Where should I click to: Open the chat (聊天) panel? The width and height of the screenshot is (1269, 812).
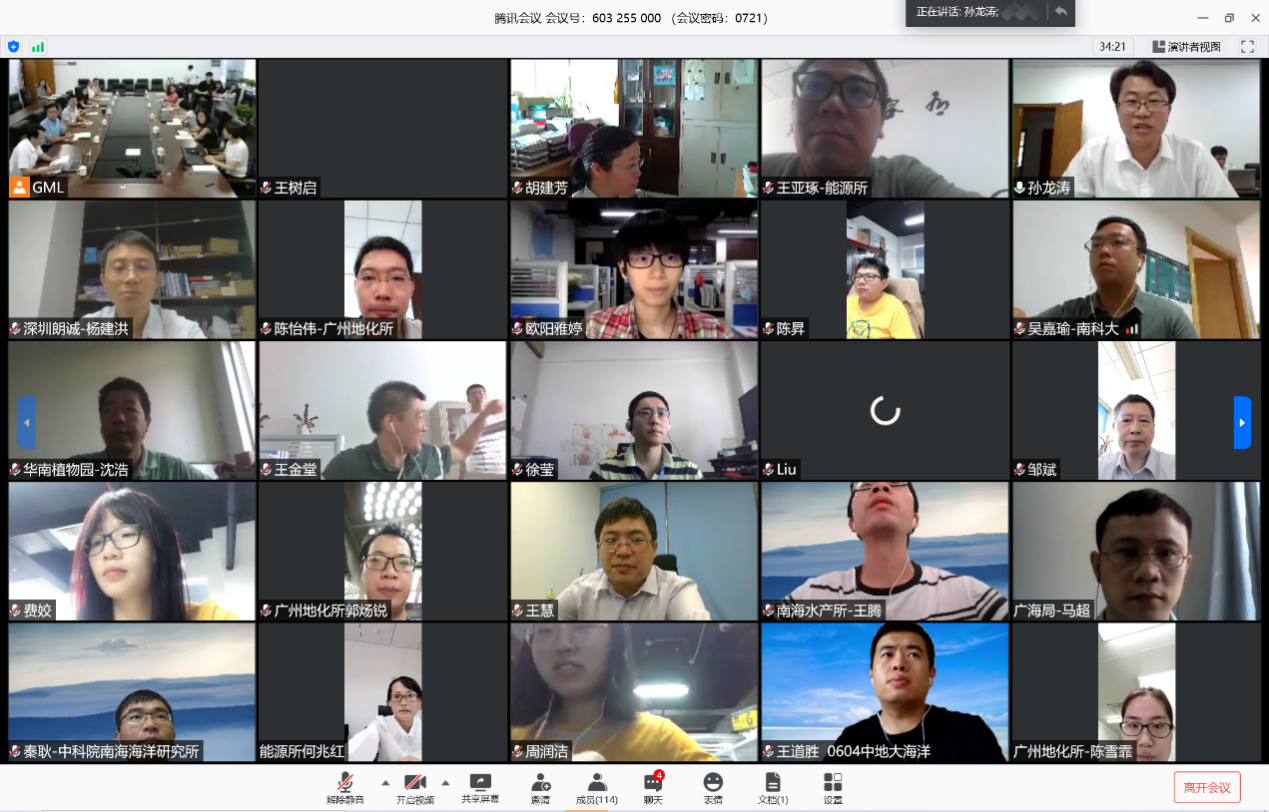coord(653,787)
